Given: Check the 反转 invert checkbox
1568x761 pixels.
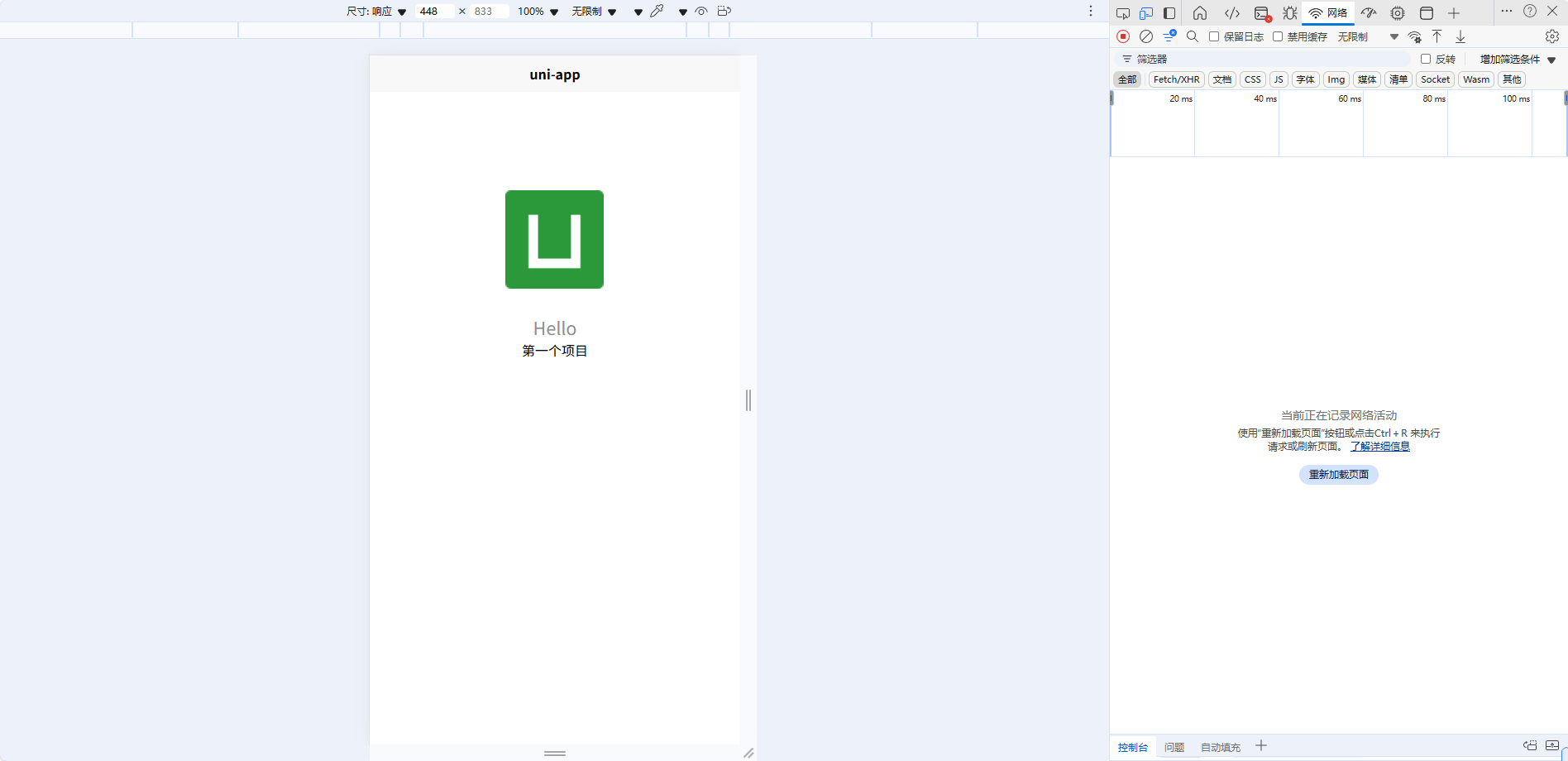Looking at the screenshot, I should point(1426,59).
